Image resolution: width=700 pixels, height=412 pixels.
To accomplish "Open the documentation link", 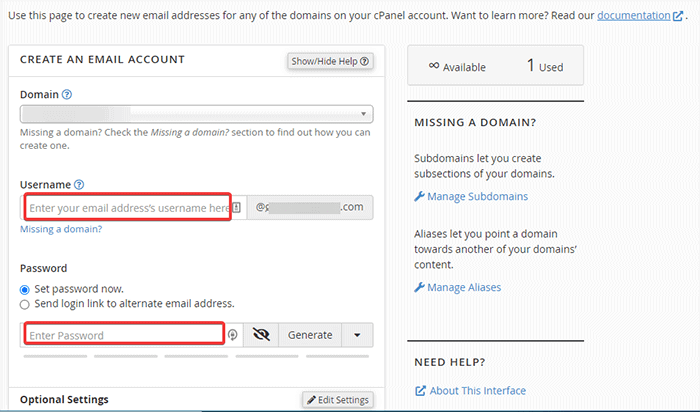I will point(634,16).
